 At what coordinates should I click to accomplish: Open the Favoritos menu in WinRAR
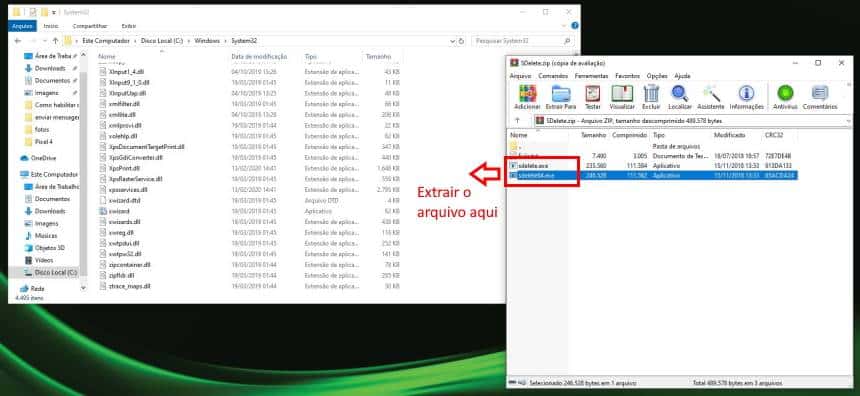[x=627, y=76]
